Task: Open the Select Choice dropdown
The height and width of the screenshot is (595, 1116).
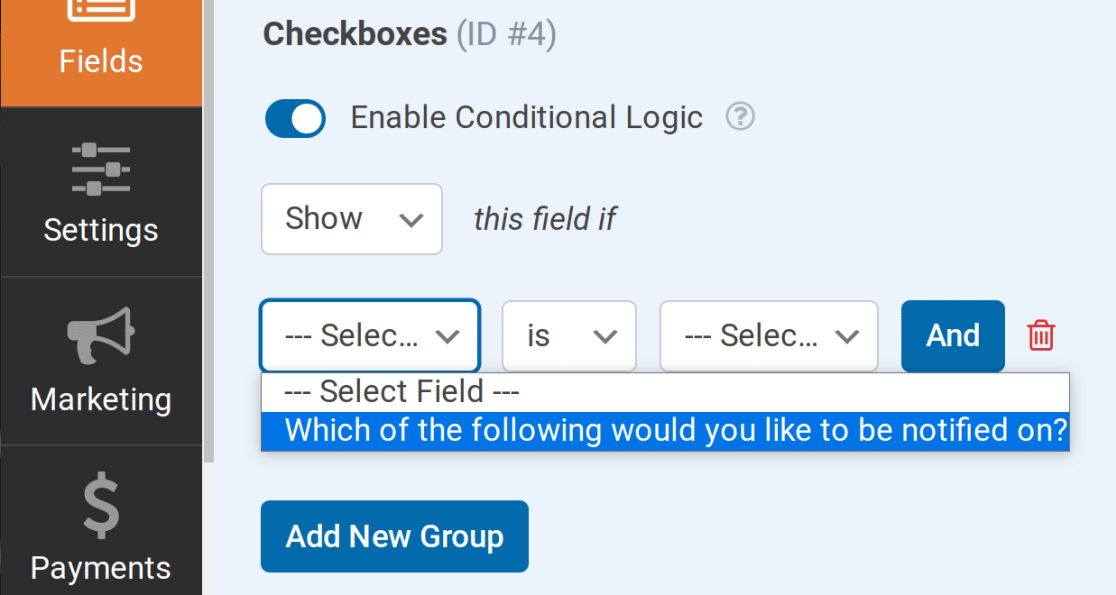Action: point(768,336)
